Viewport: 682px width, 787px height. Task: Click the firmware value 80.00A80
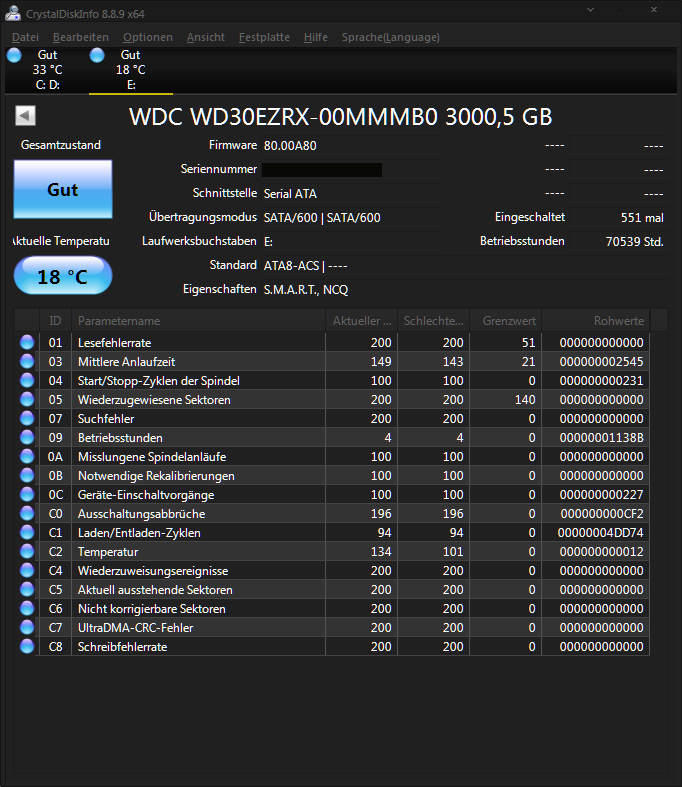(x=290, y=146)
